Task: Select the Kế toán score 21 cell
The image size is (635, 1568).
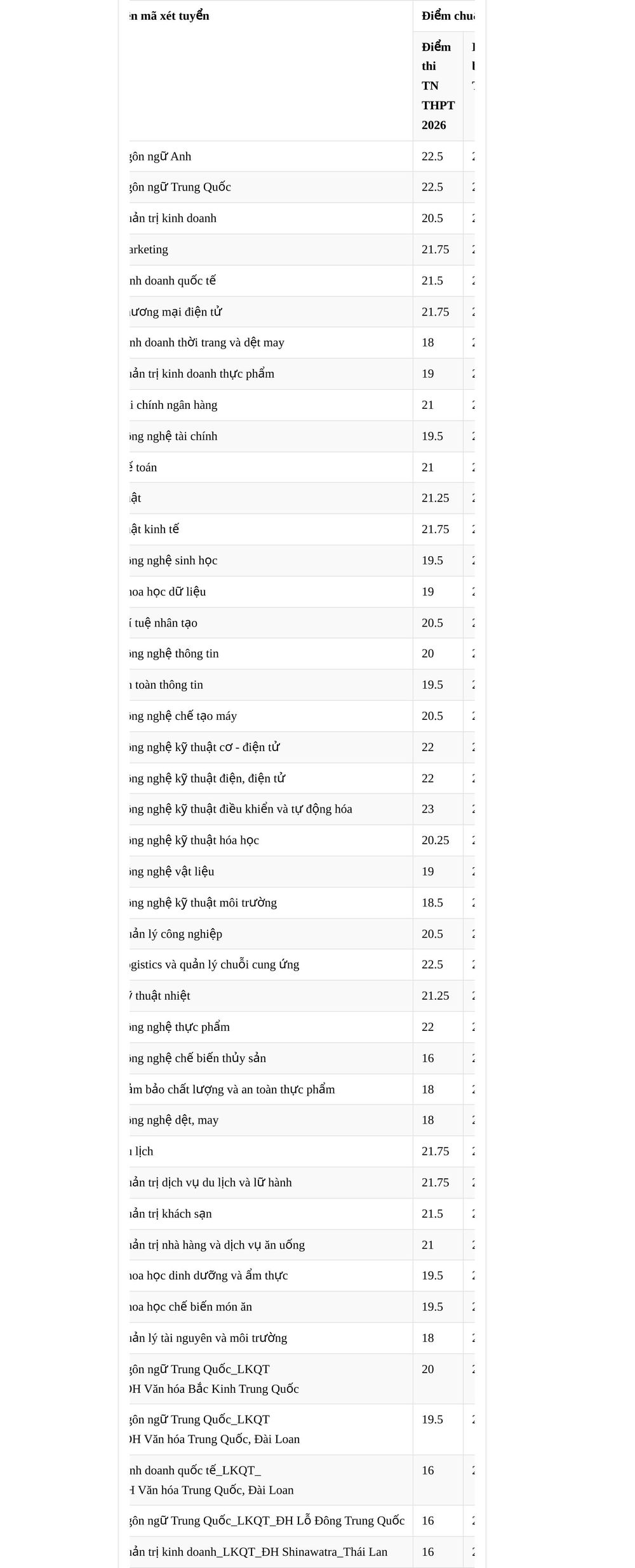Action: pyautogui.click(x=438, y=467)
